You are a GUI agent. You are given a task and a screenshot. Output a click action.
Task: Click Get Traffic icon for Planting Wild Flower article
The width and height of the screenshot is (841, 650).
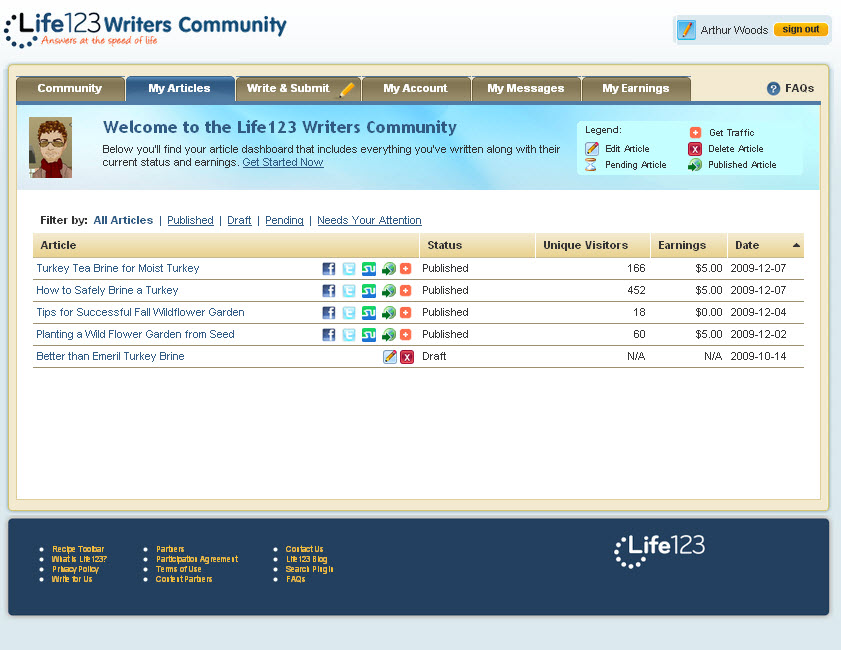click(405, 335)
